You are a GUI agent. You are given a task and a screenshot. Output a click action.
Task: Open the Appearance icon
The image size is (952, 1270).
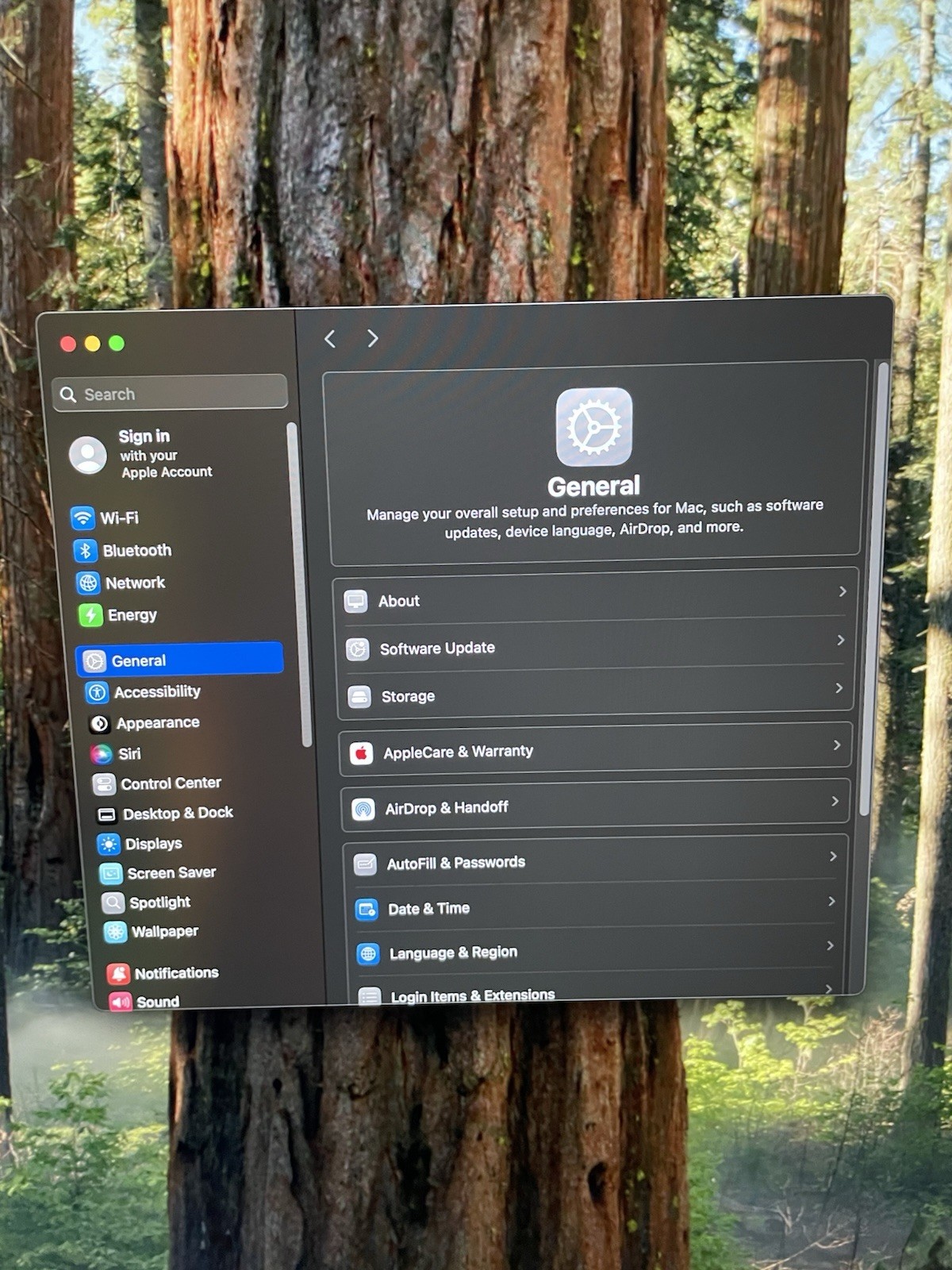click(99, 723)
